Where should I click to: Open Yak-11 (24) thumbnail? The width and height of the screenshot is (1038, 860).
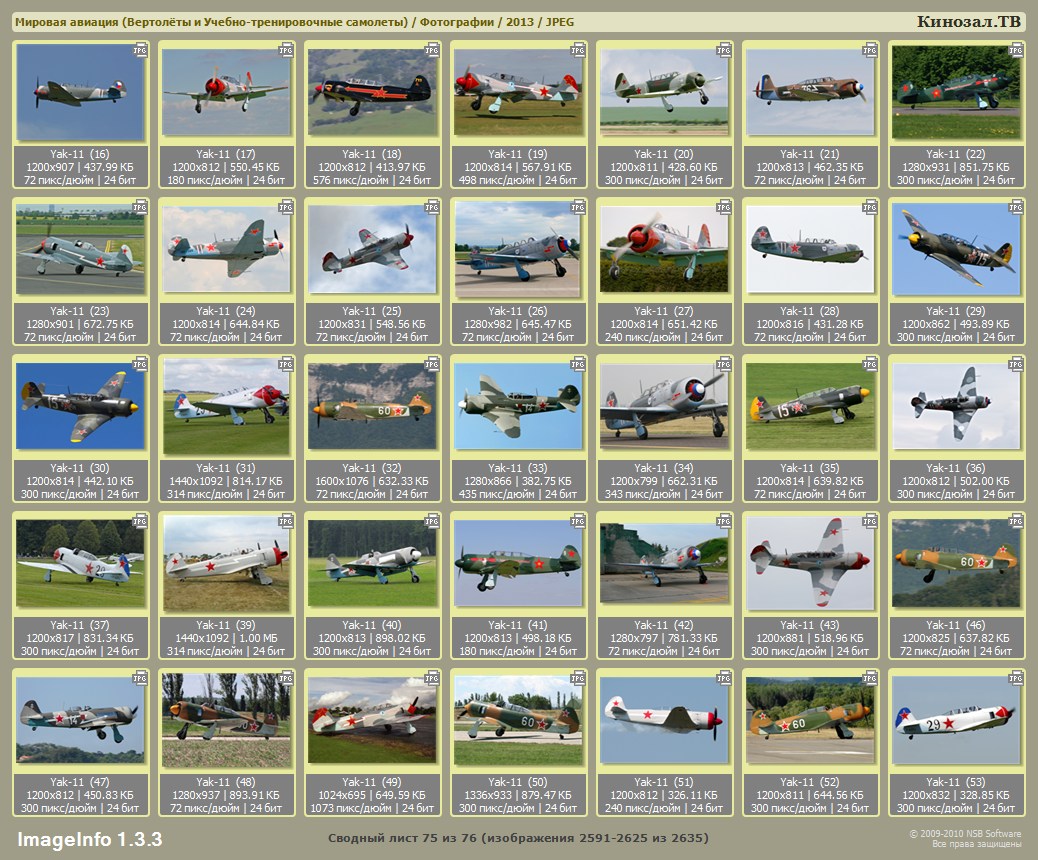point(226,249)
